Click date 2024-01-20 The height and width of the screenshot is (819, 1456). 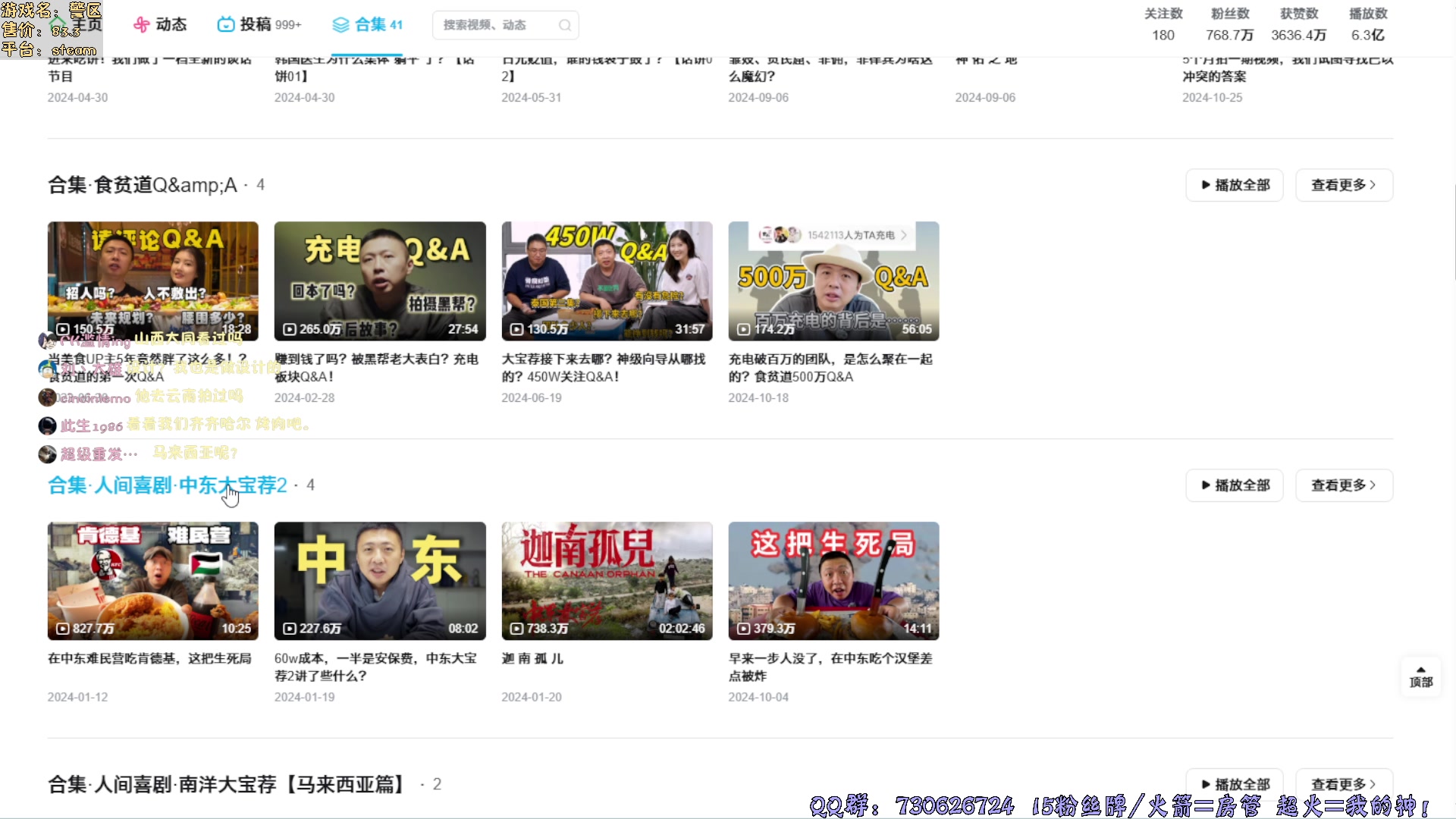point(532,697)
